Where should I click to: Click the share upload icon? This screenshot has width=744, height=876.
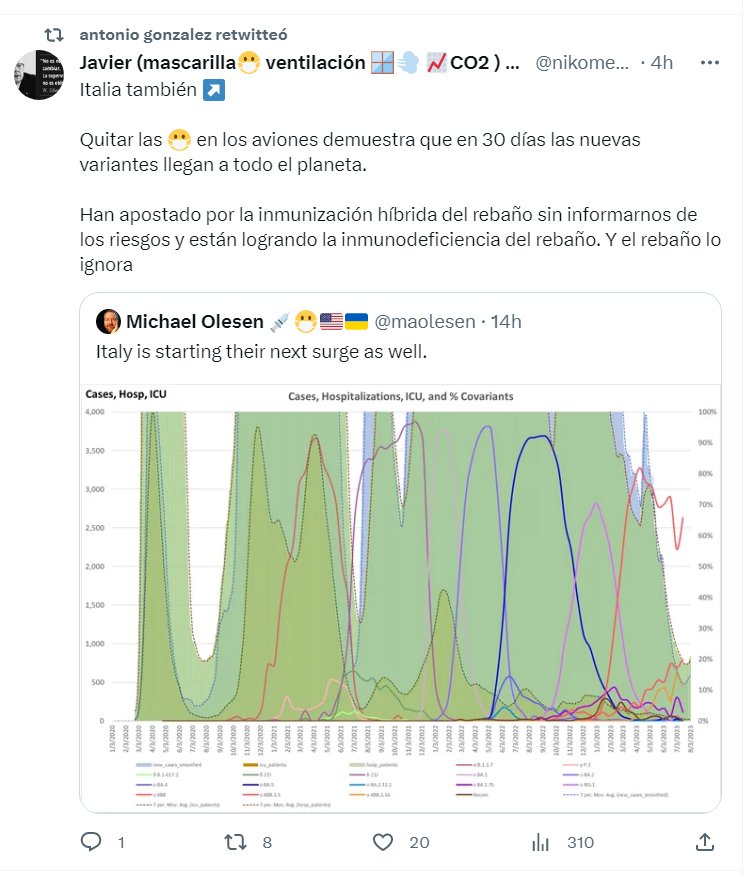point(705,842)
